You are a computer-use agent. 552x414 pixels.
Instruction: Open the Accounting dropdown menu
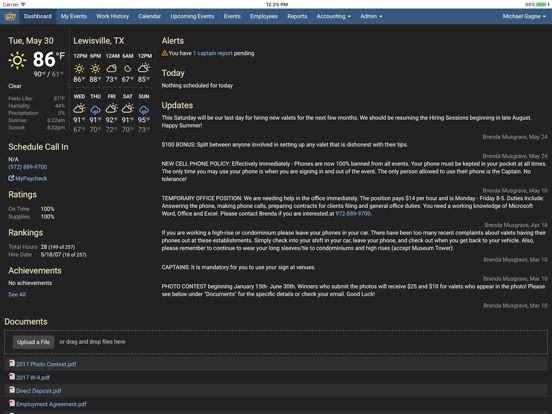333,16
